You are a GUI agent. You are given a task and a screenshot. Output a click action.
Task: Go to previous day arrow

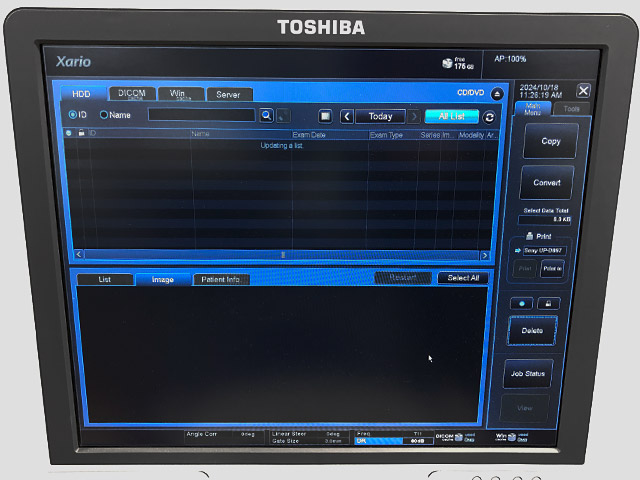click(347, 117)
